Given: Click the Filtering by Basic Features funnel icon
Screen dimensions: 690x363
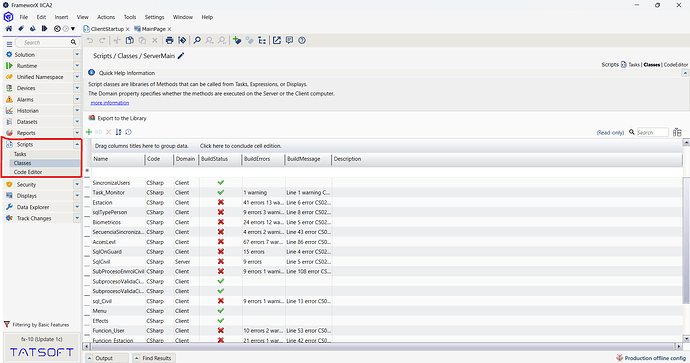Looking at the screenshot, I should point(7,324).
